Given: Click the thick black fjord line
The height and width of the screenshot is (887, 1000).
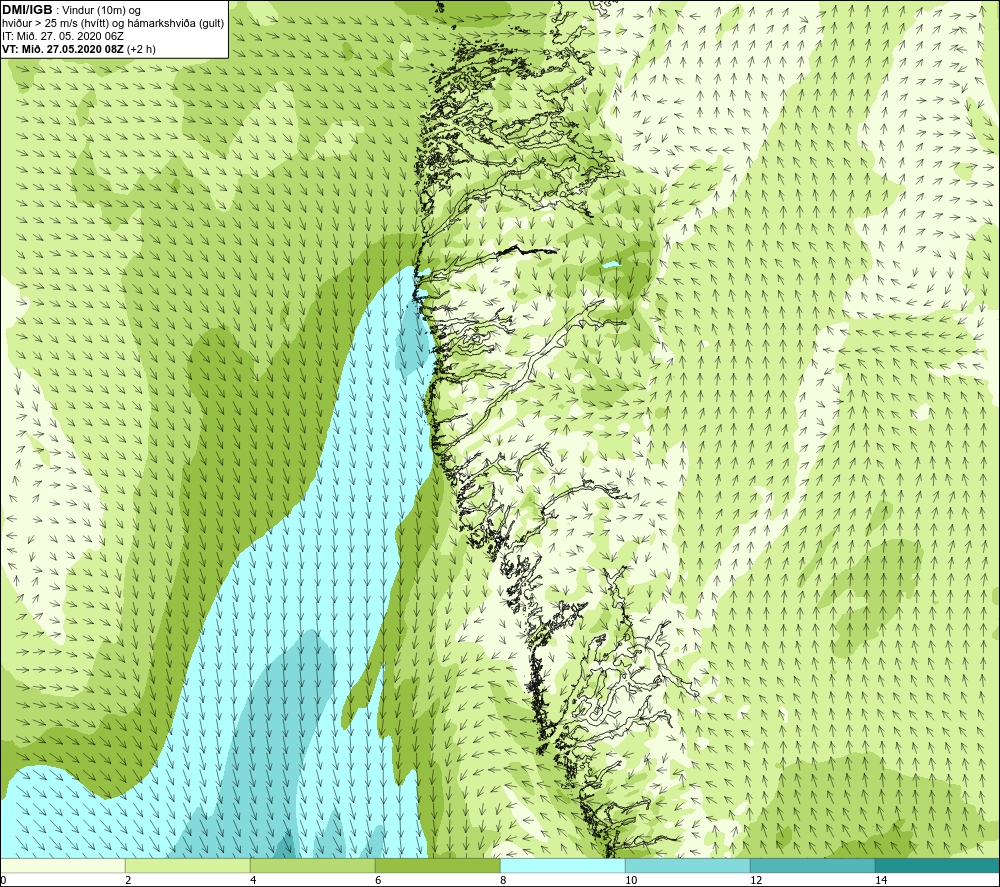Looking at the screenshot, I should click(528, 250).
